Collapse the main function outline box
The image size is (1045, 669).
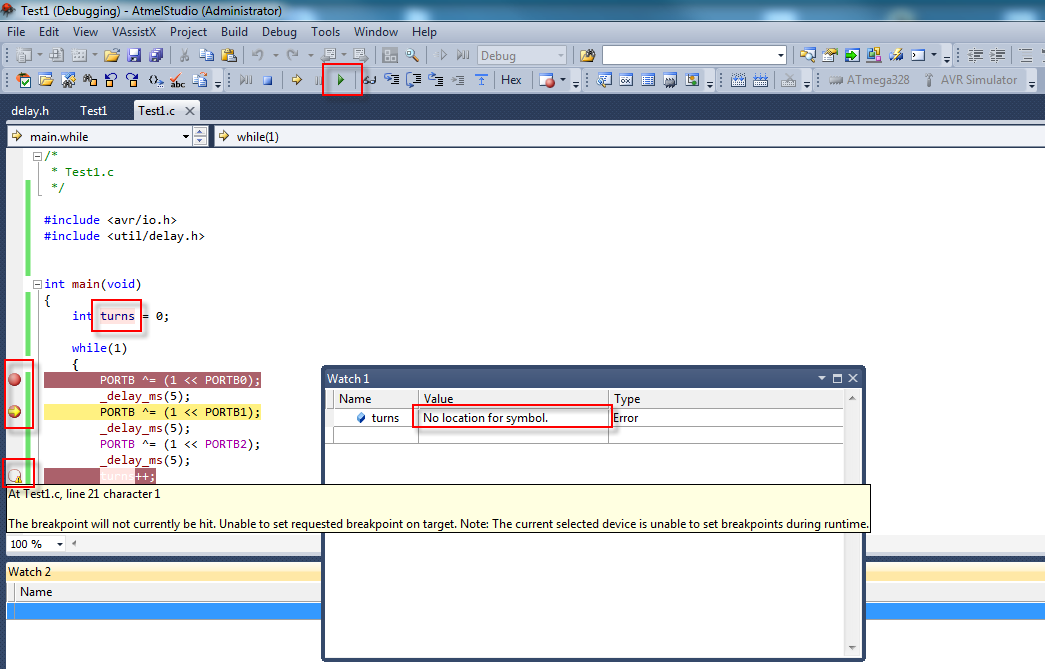coord(37,284)
